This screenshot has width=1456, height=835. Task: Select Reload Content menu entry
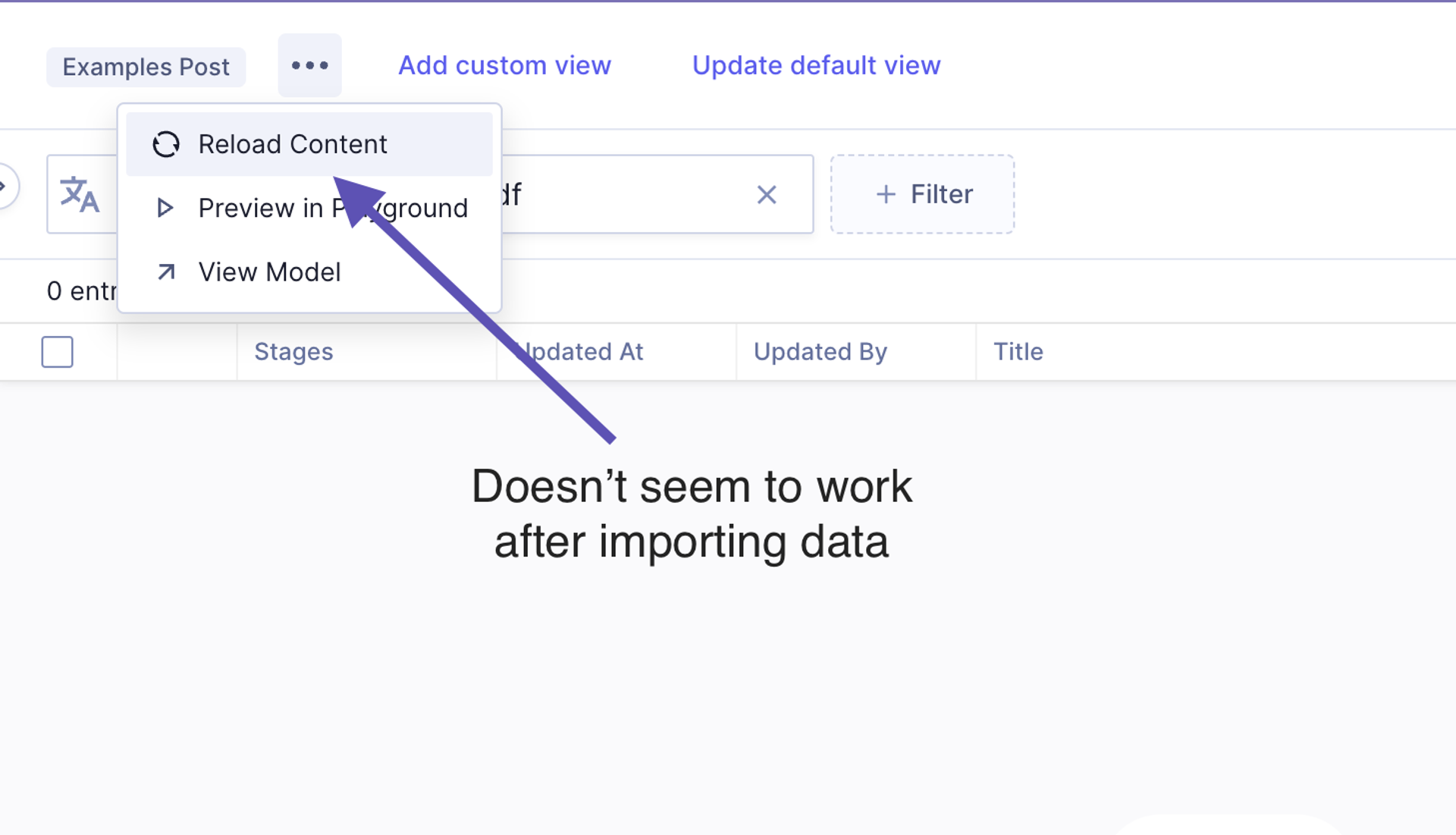(x=293, y=144)
